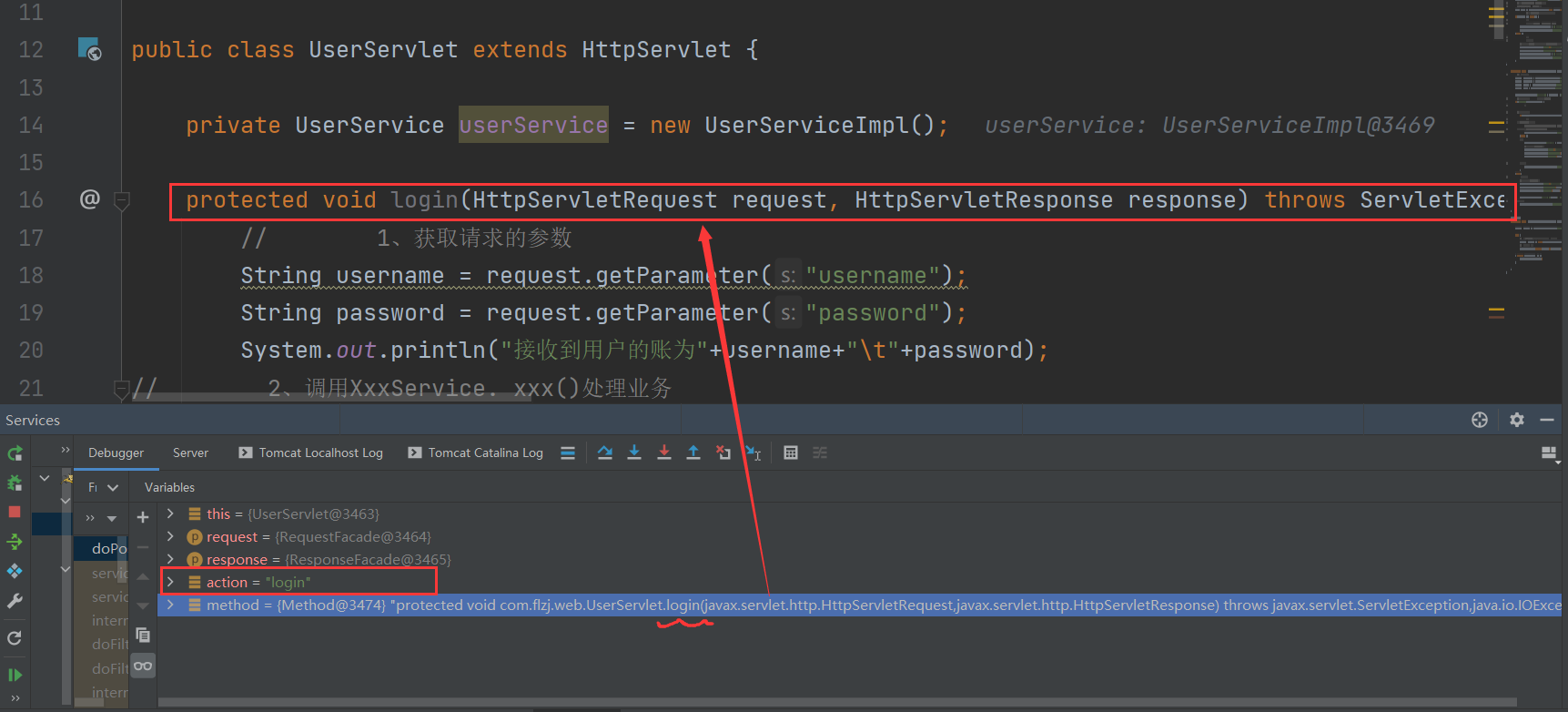This screenshot has width=1568, height=712.
Task: Click Step Out debugger icon
Action: (x=693, y=453)
